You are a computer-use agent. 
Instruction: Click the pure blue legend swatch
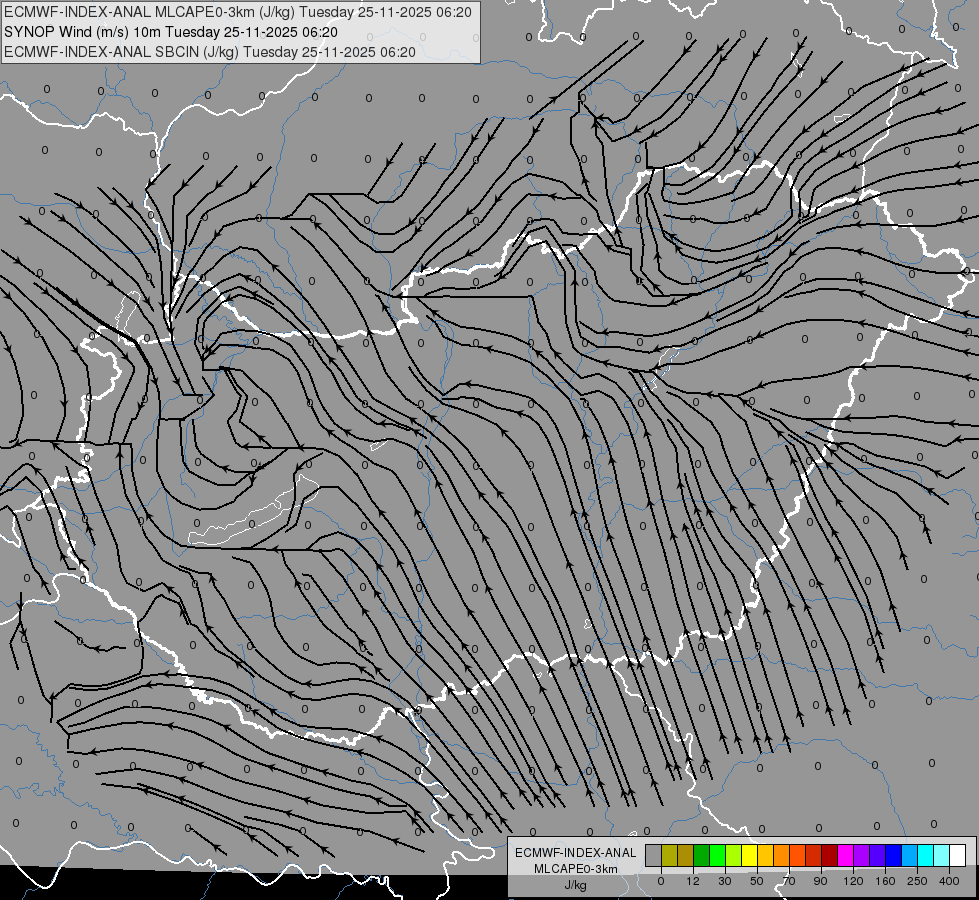click(894, 855)
